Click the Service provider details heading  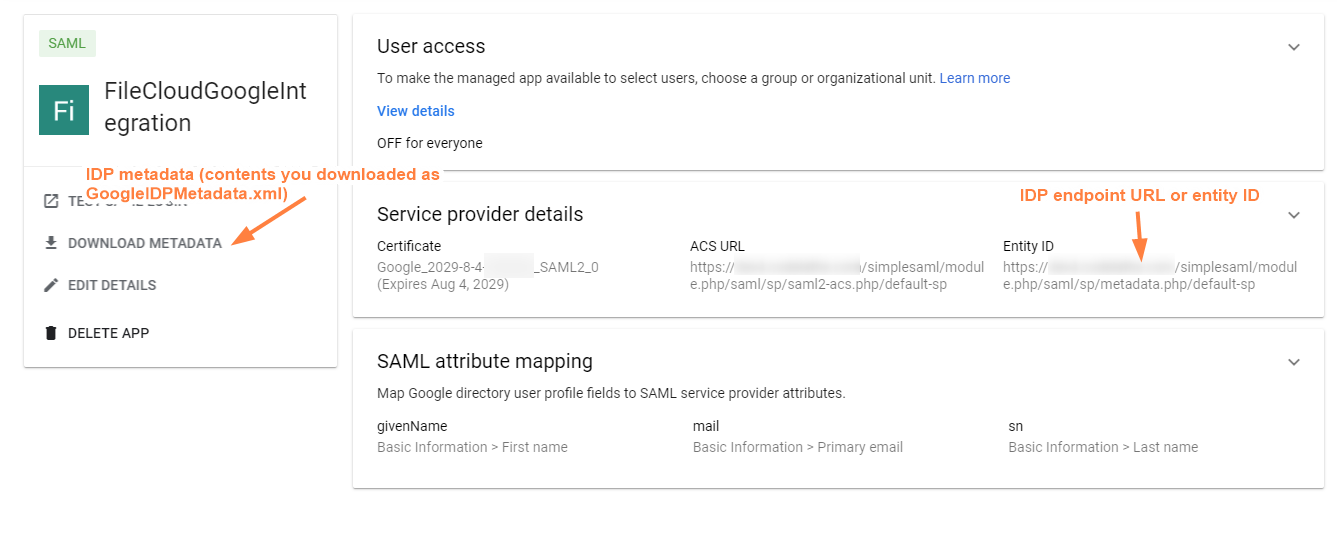pyautogui.click(x=479, y=214)
